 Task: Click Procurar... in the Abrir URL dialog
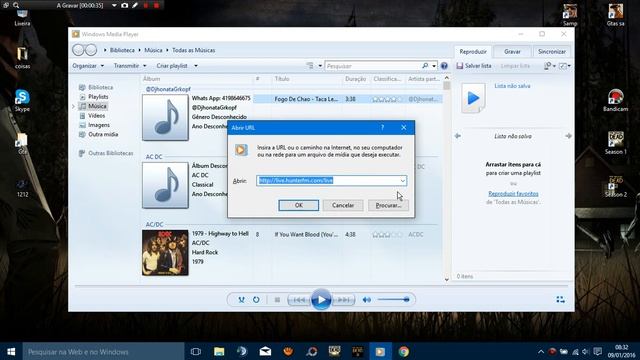pyautogui.click(x=388, y=205)
